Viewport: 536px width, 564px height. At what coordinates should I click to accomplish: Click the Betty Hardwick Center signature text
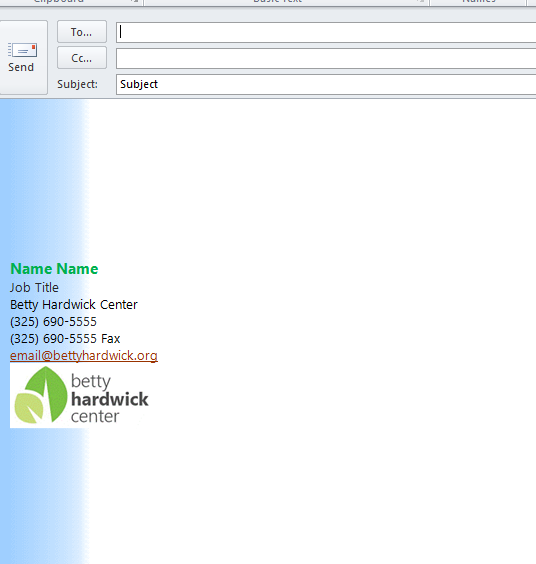click(x=74, y=305)
